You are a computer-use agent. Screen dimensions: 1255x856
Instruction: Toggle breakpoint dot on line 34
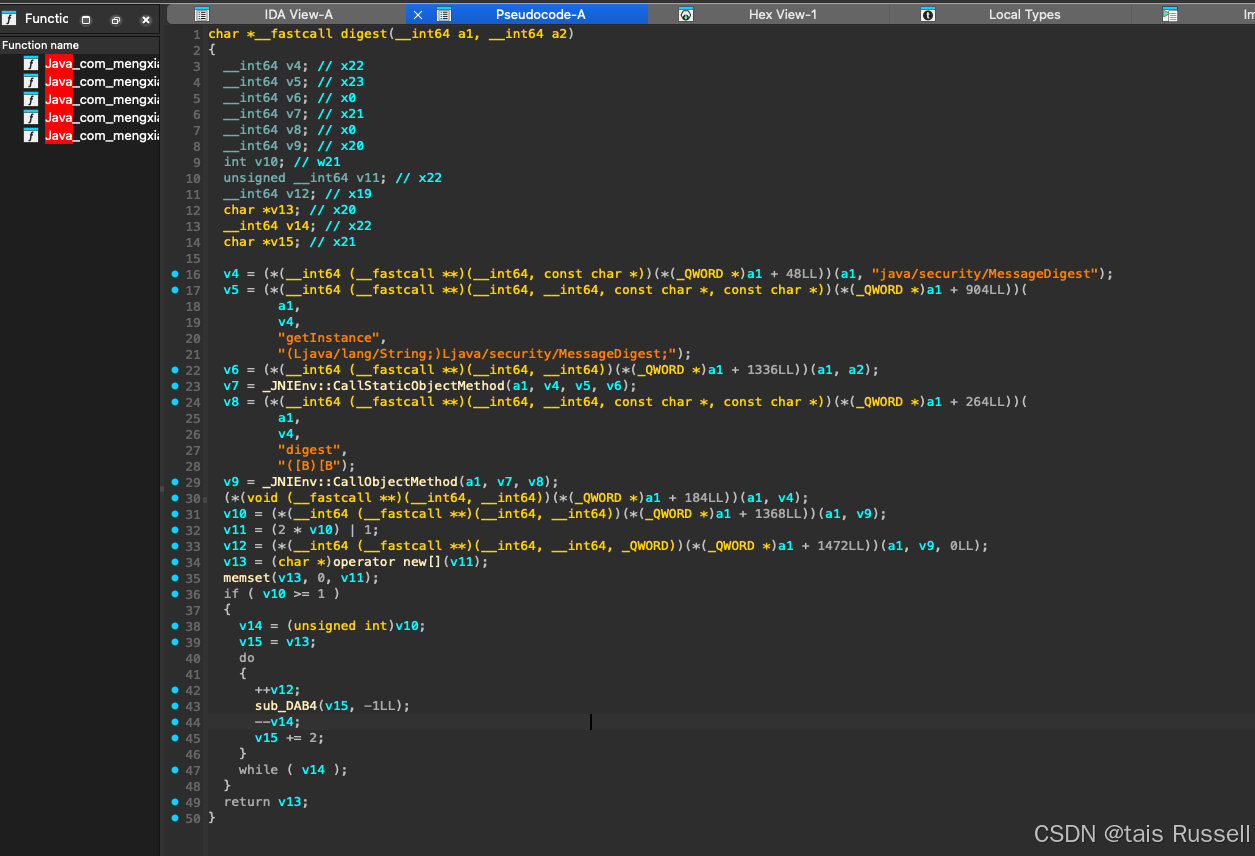(175, 562)
